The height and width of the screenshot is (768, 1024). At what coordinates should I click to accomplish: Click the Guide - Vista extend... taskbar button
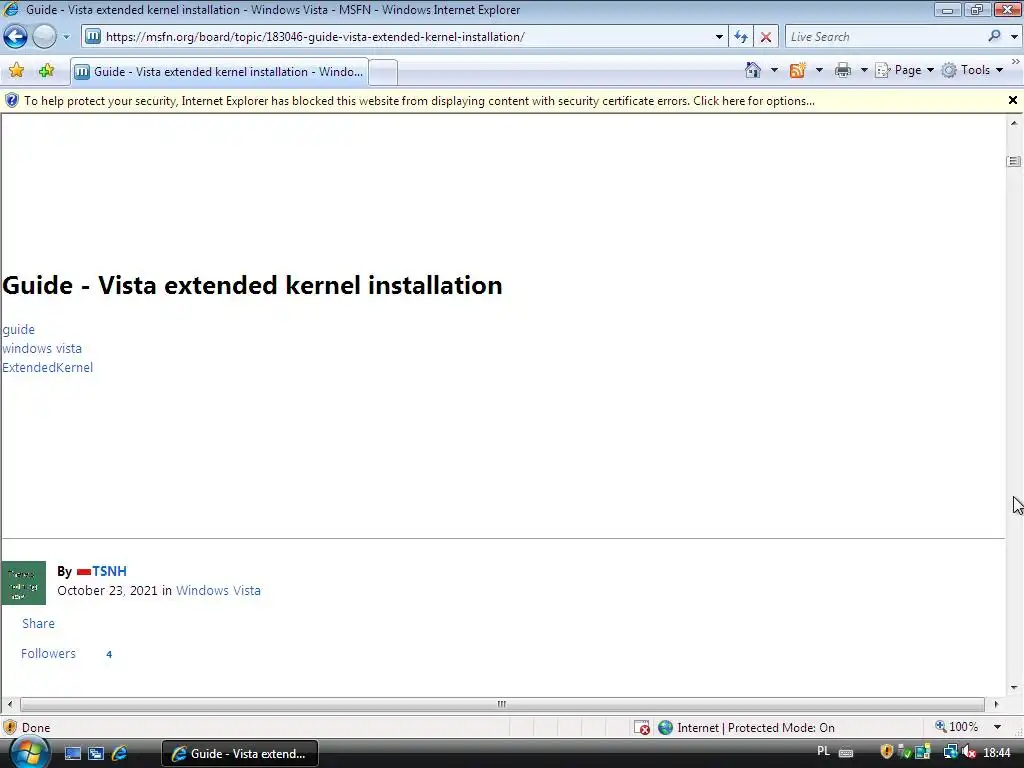pos(240,754)
